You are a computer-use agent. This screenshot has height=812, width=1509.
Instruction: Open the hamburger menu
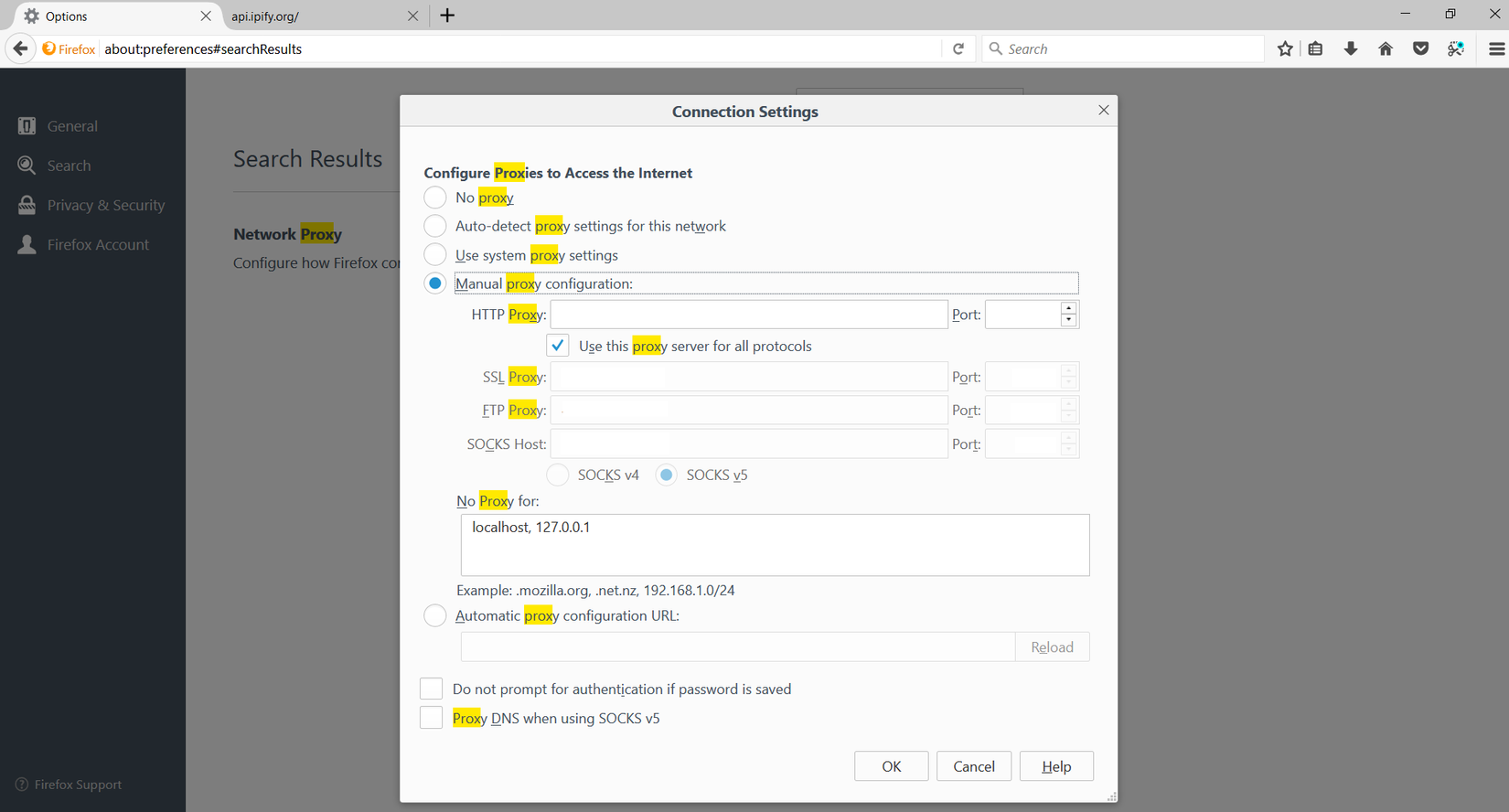[1496, 49]
